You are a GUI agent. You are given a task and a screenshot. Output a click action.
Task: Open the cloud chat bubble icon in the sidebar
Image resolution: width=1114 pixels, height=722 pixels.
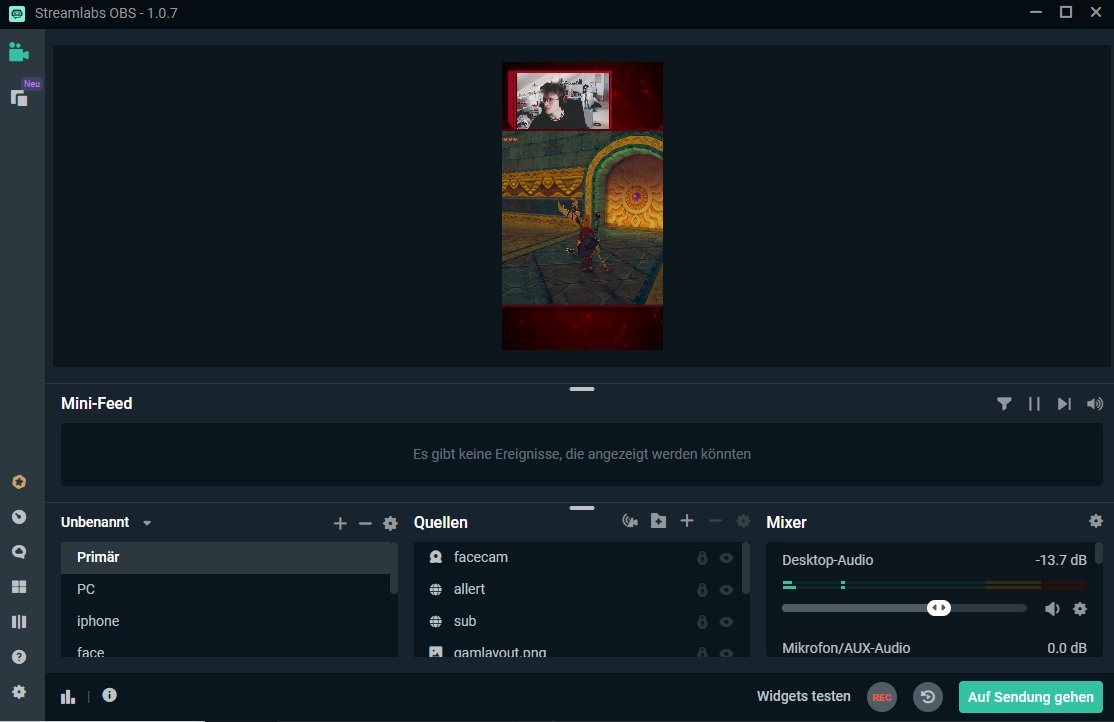tap(19, 551)
